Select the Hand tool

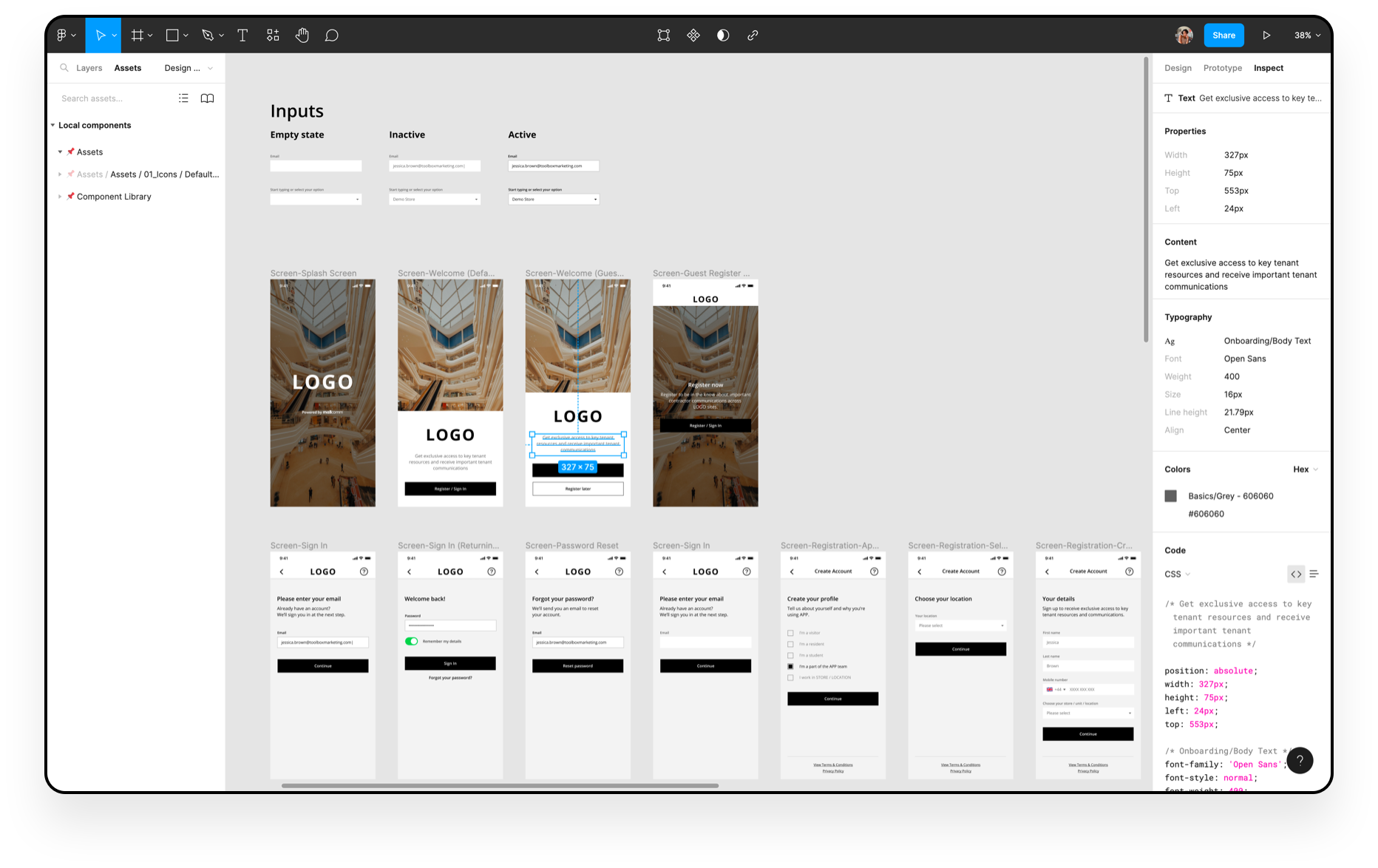(x=302, y=35)
